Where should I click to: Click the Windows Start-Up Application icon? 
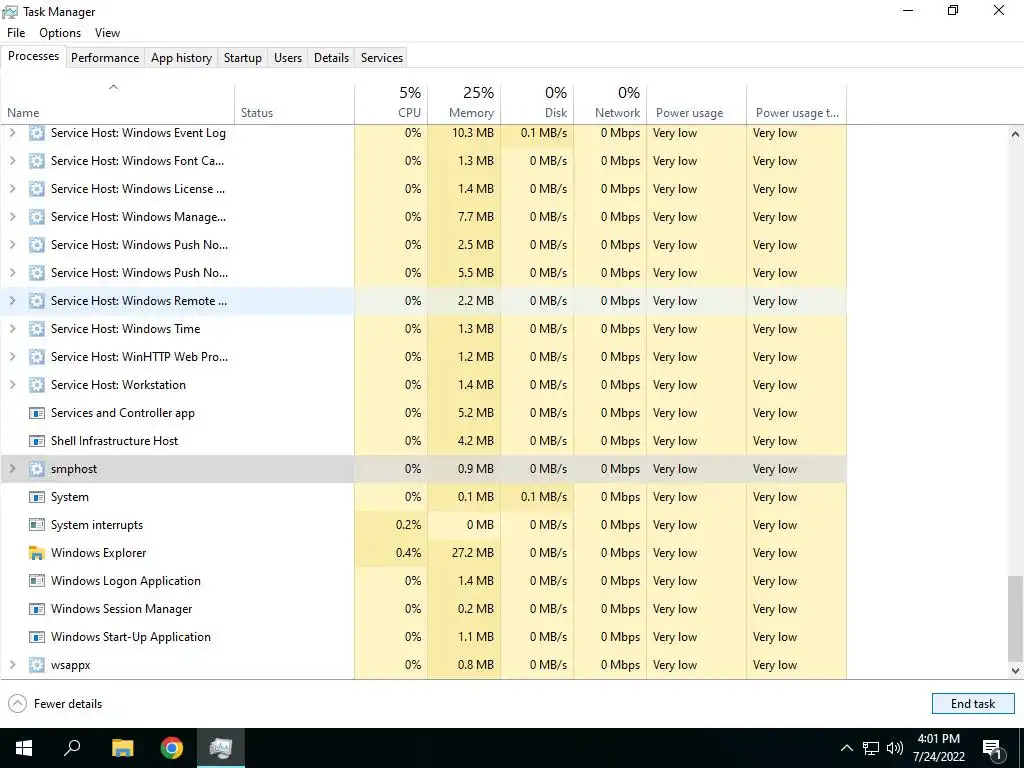(37, 637)
